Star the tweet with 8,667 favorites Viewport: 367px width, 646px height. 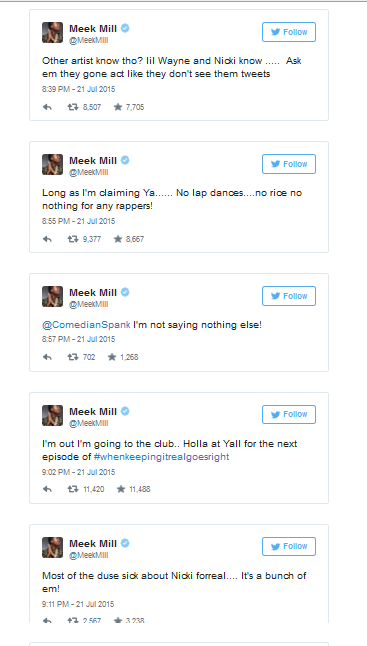tap(118, 239)
